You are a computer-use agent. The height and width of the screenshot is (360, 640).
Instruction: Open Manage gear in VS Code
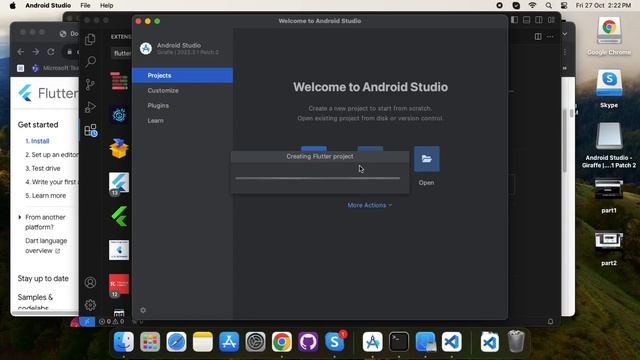90,305
